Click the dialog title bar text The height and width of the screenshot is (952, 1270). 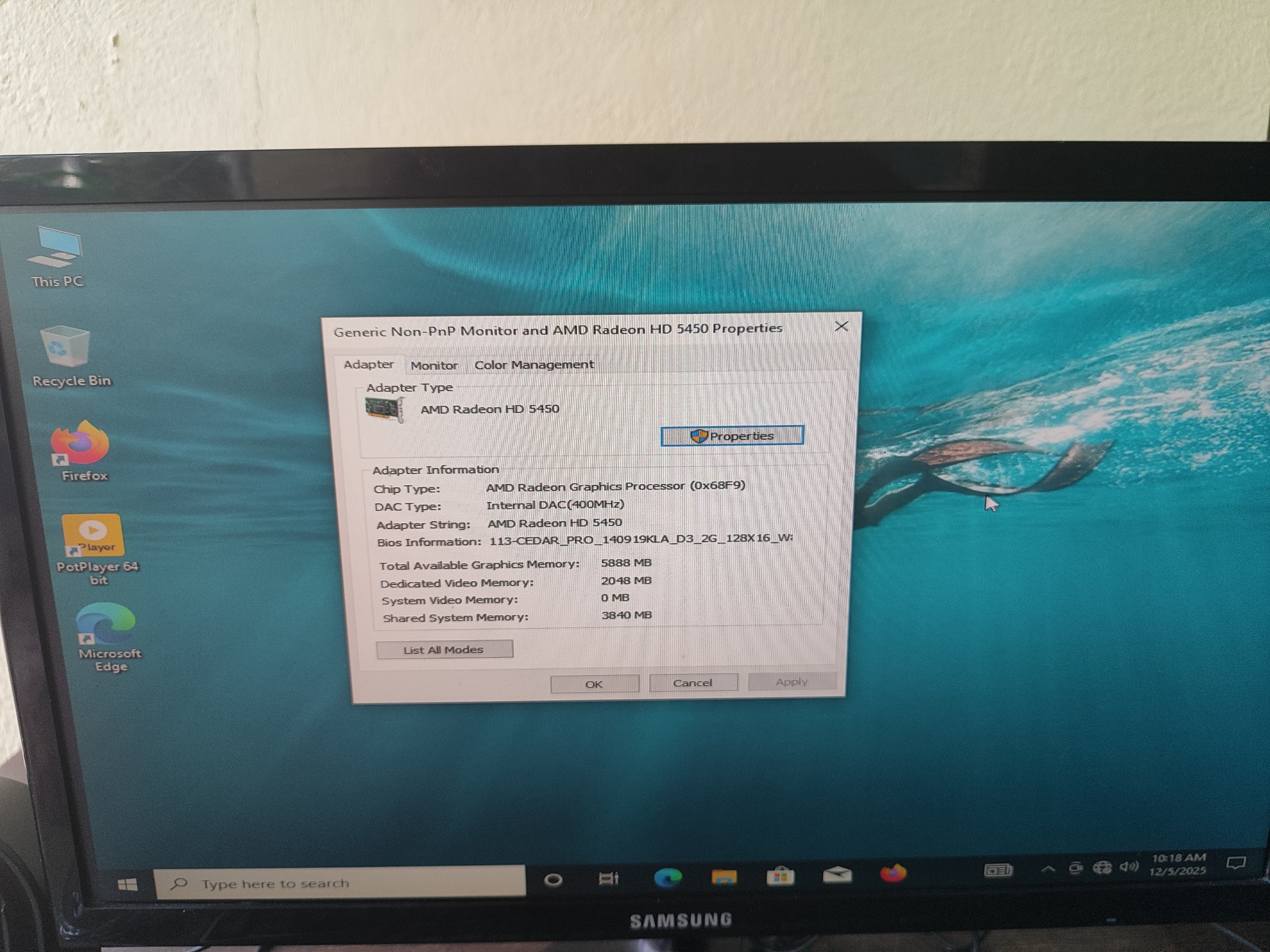point(558,330)
